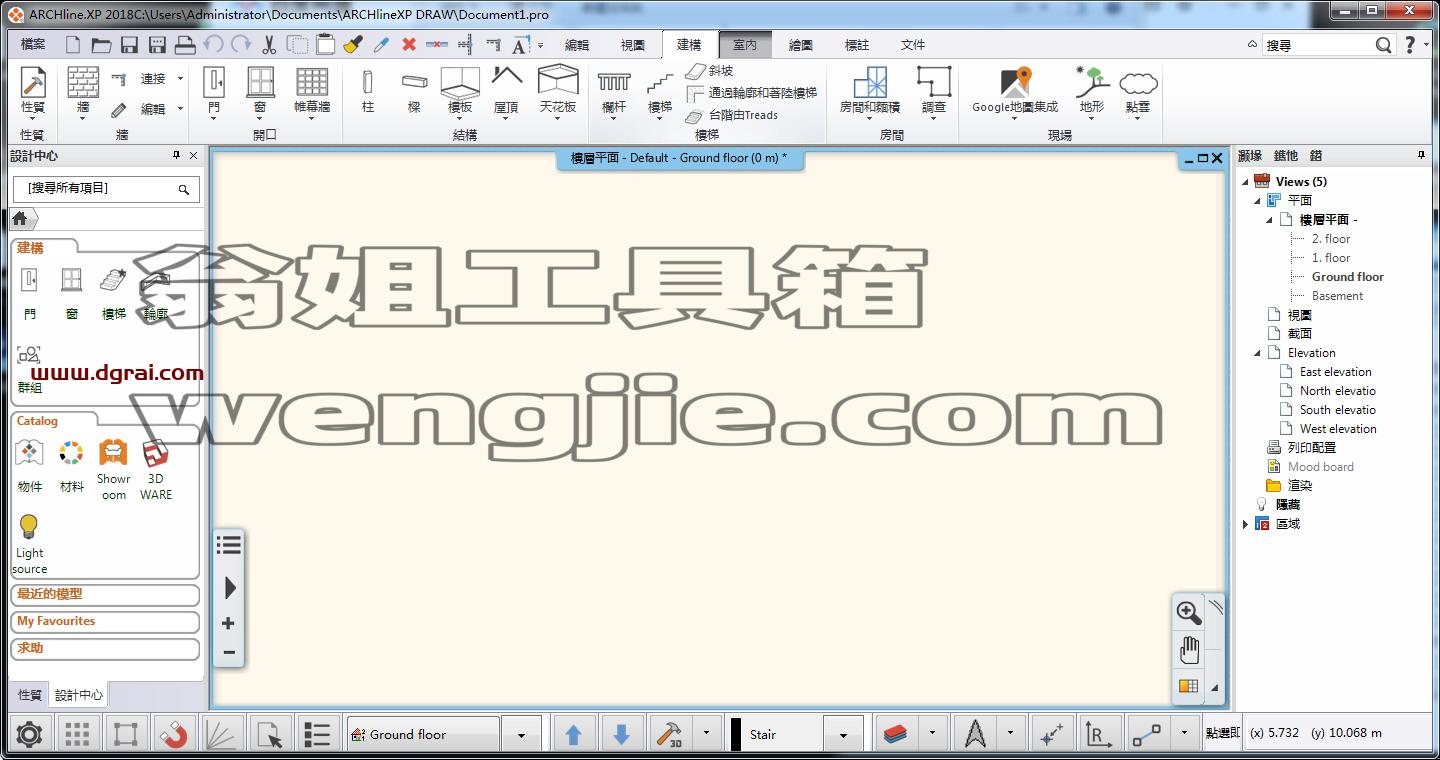Select the paintbrush format painter icon
This screenshot has height=760, width=1440.
[352, 45]
